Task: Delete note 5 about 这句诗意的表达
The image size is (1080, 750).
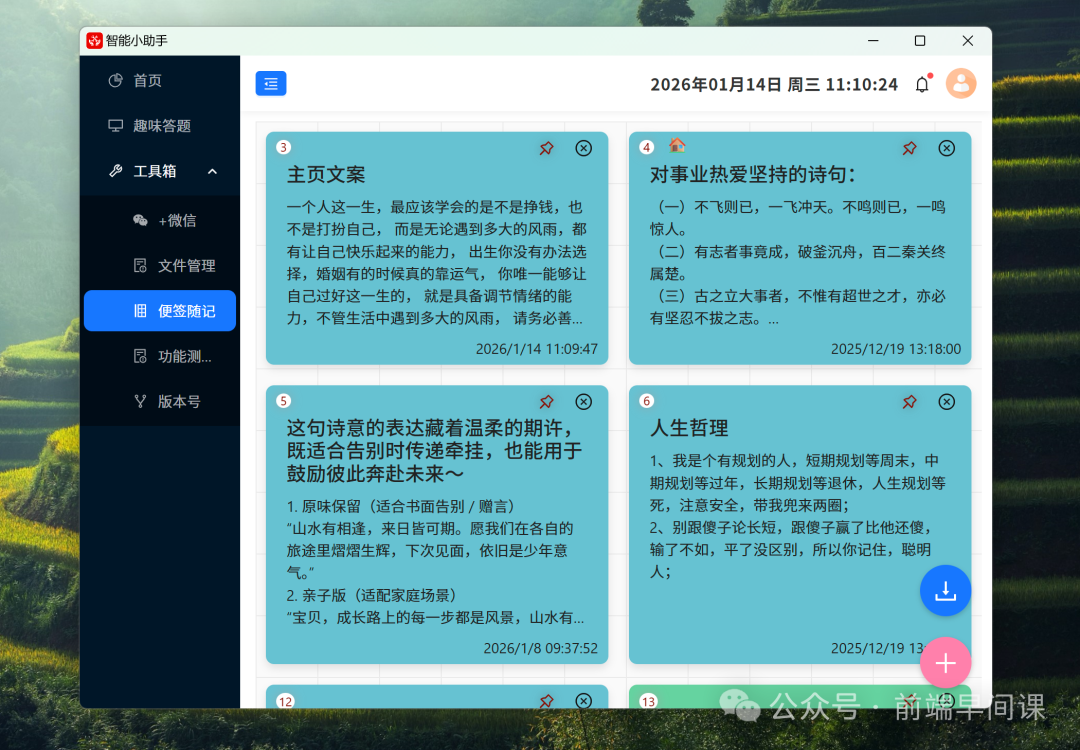Action: click(583, 402)
